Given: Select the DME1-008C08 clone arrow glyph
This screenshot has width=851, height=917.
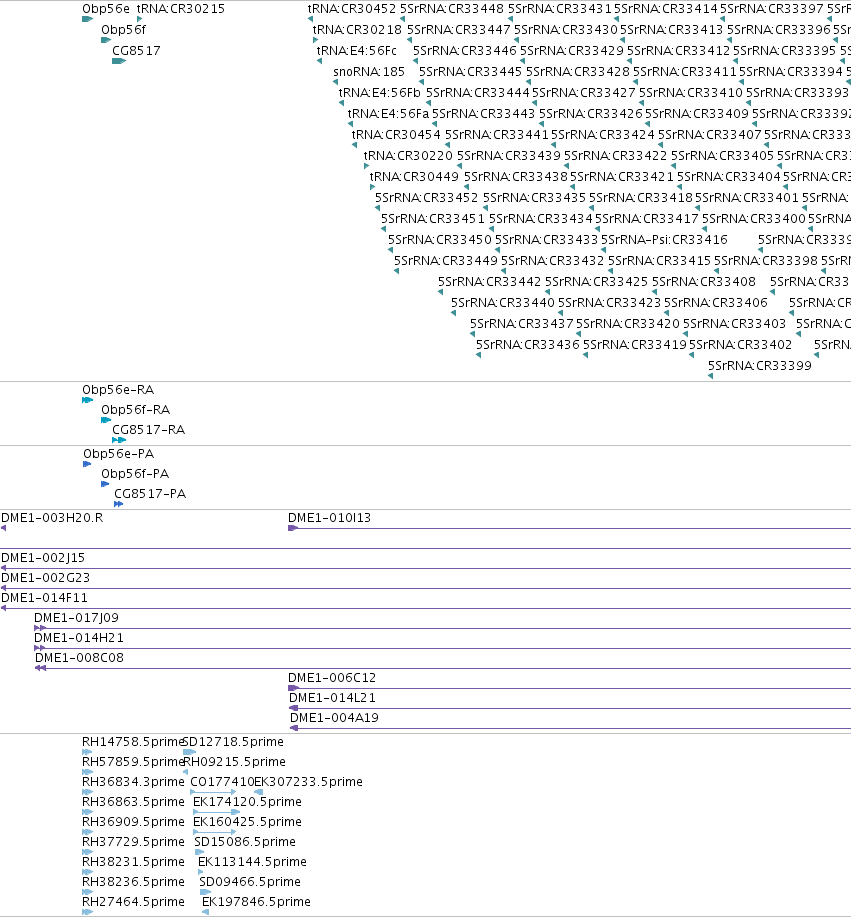Looking at the screenshot, I should point(40,668).
